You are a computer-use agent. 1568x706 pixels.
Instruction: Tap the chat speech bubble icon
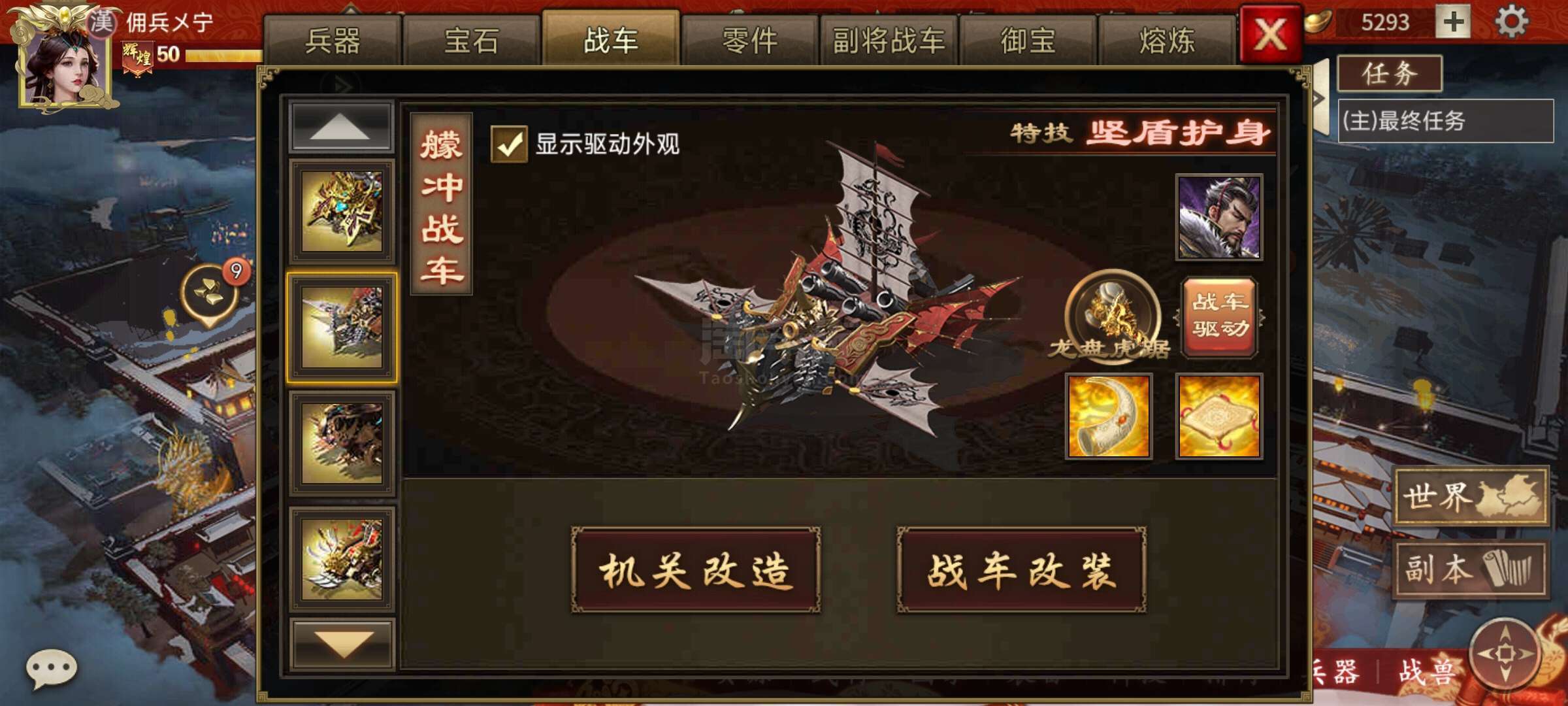[x=51, y=669]
